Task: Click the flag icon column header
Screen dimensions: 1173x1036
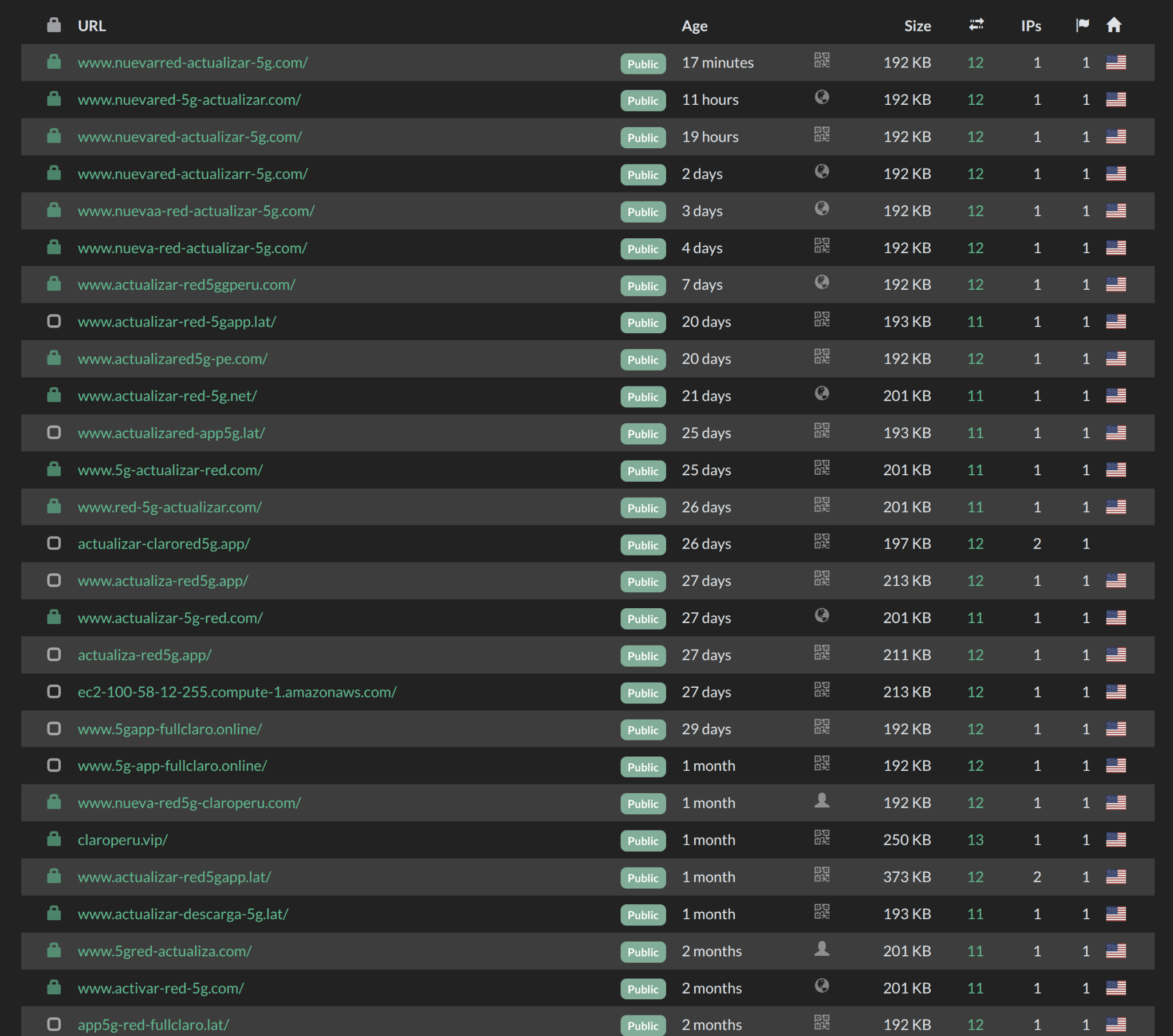Action: click(1083, 25)
